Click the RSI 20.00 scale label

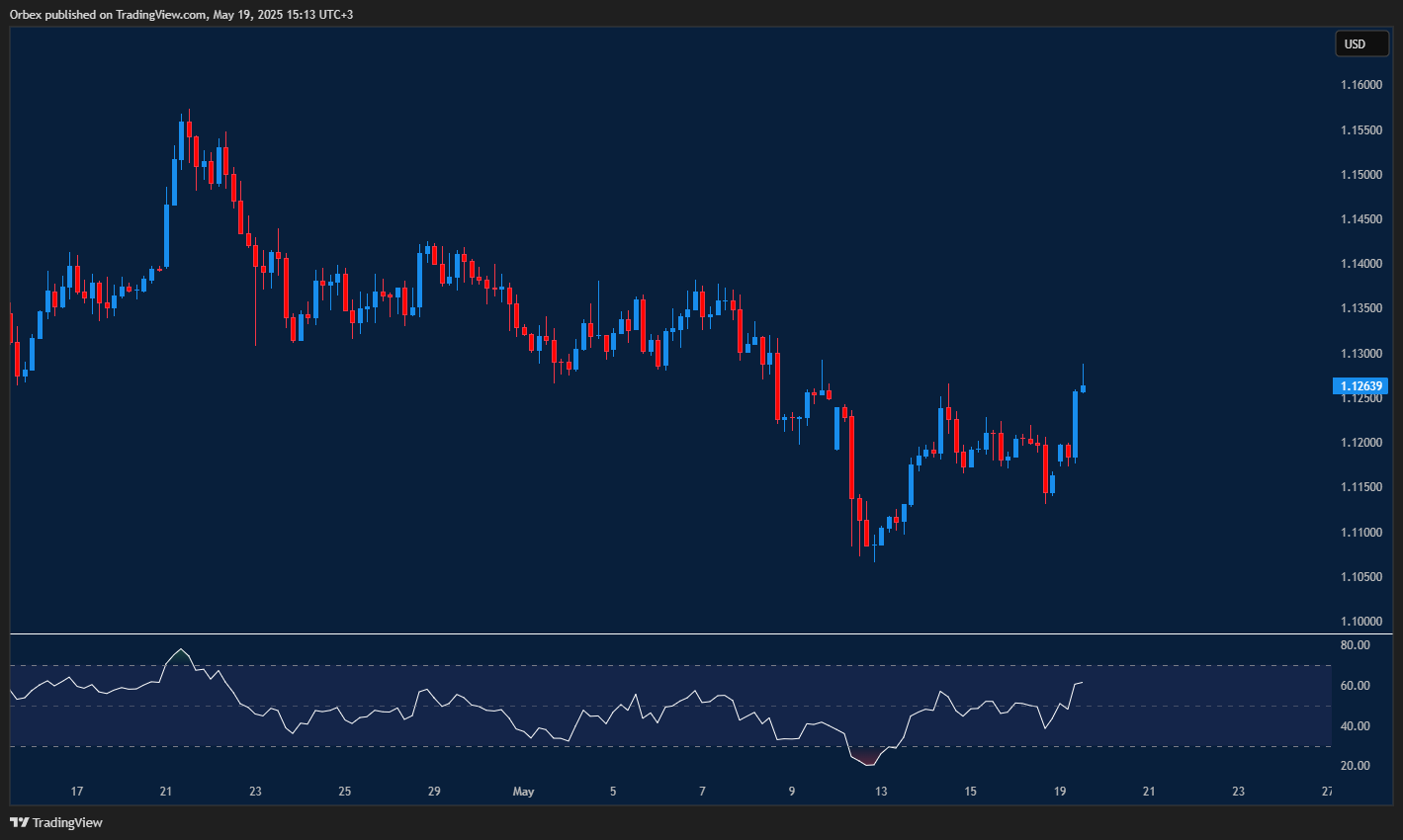[x=1355, y=766]
